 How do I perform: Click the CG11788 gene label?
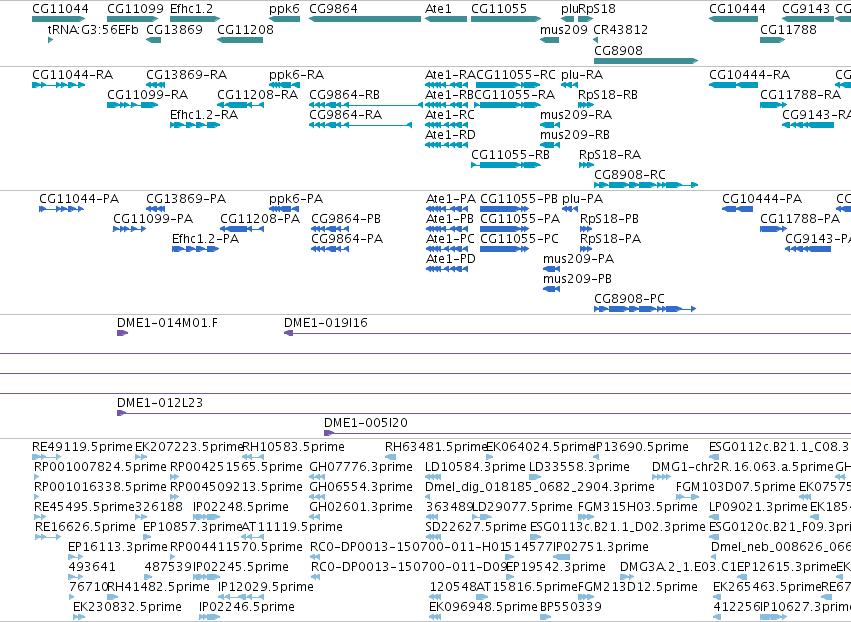[x=788, y=29]
